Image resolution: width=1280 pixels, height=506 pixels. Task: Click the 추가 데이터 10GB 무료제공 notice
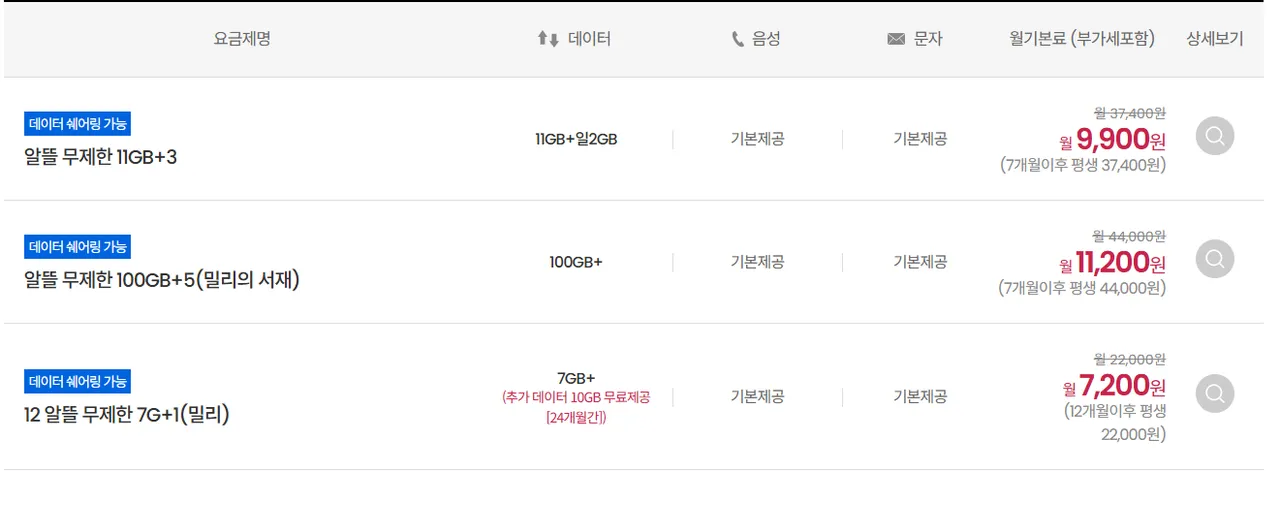[576, 397]
